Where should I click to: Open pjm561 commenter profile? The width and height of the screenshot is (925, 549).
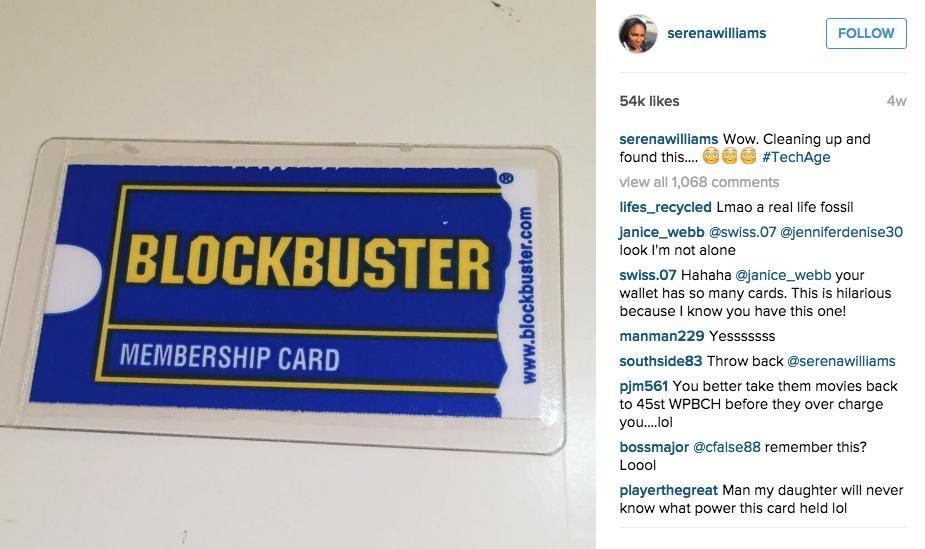point(644,386)
